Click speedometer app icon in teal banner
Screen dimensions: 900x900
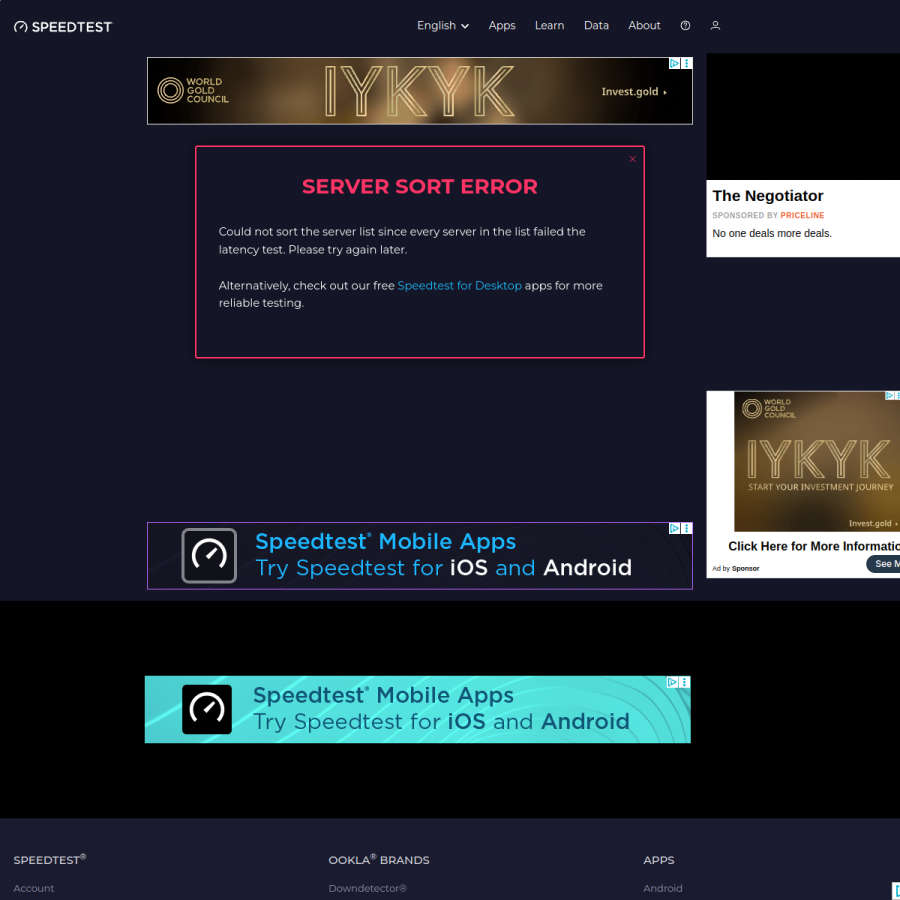tap(207, 709)
